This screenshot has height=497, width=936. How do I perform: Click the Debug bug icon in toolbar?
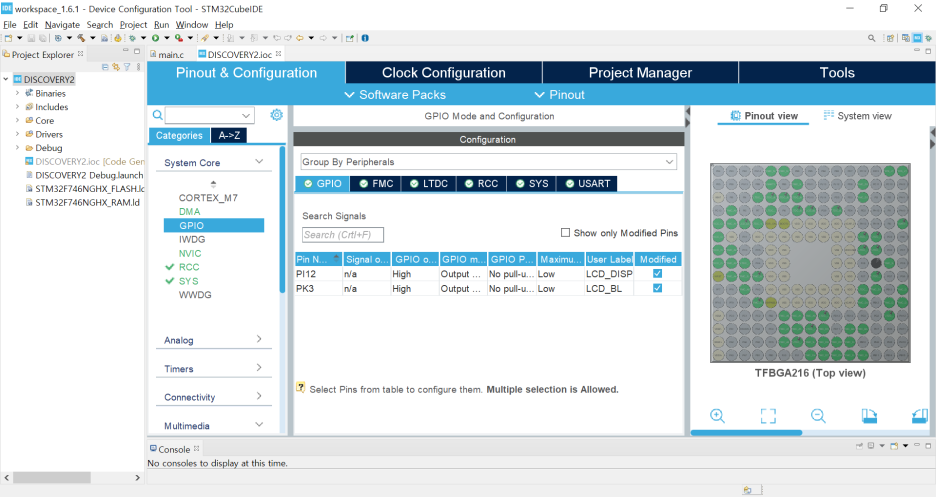(x=133, y=38)
